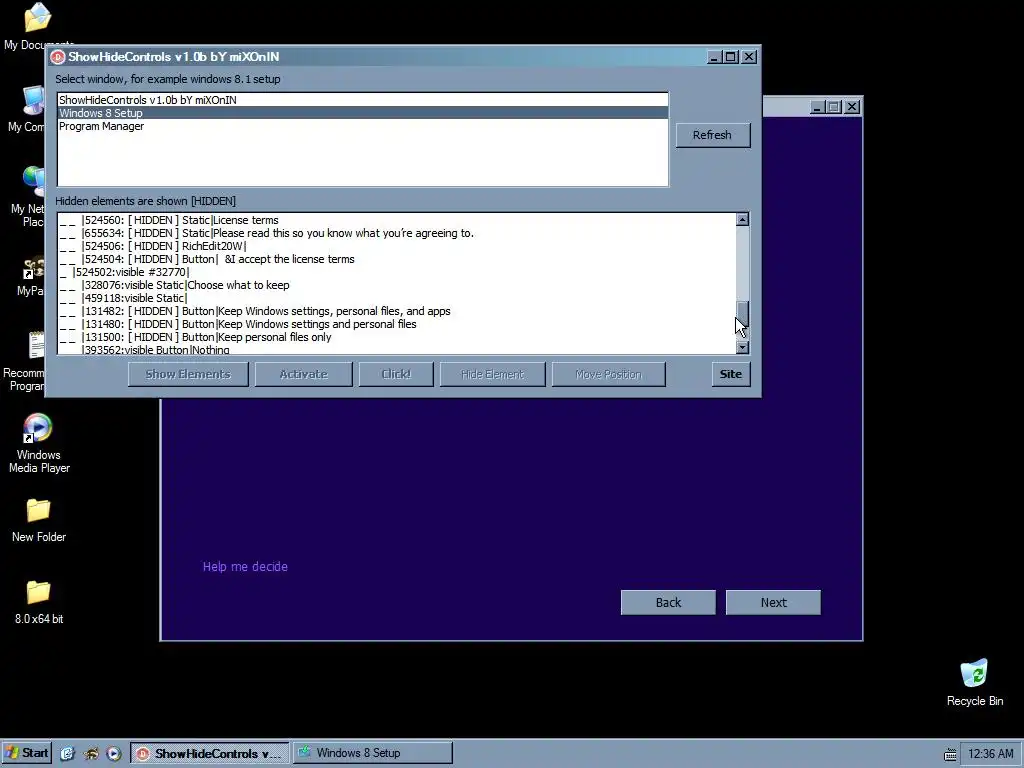Screen dimensions: 1024x768
Task: Launch Internet Explorer from quick launch
Action: (67, 754)
